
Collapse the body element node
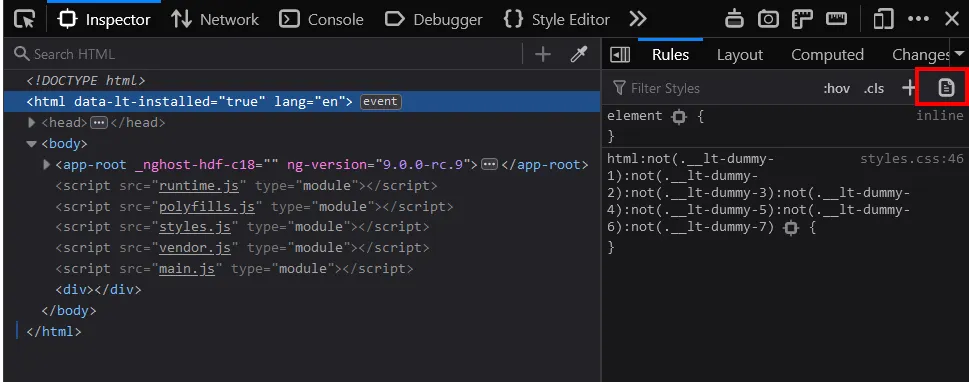(x=32, y=144)
